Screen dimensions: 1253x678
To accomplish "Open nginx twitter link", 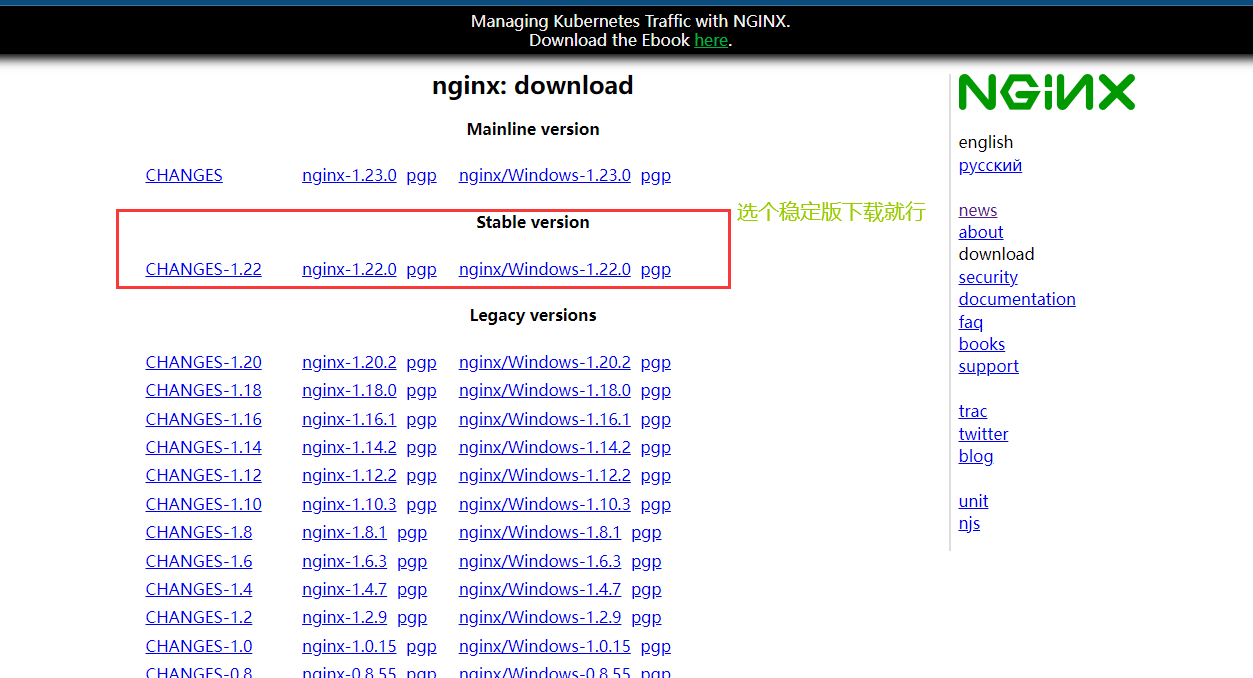I will click(x=984, y=434).
